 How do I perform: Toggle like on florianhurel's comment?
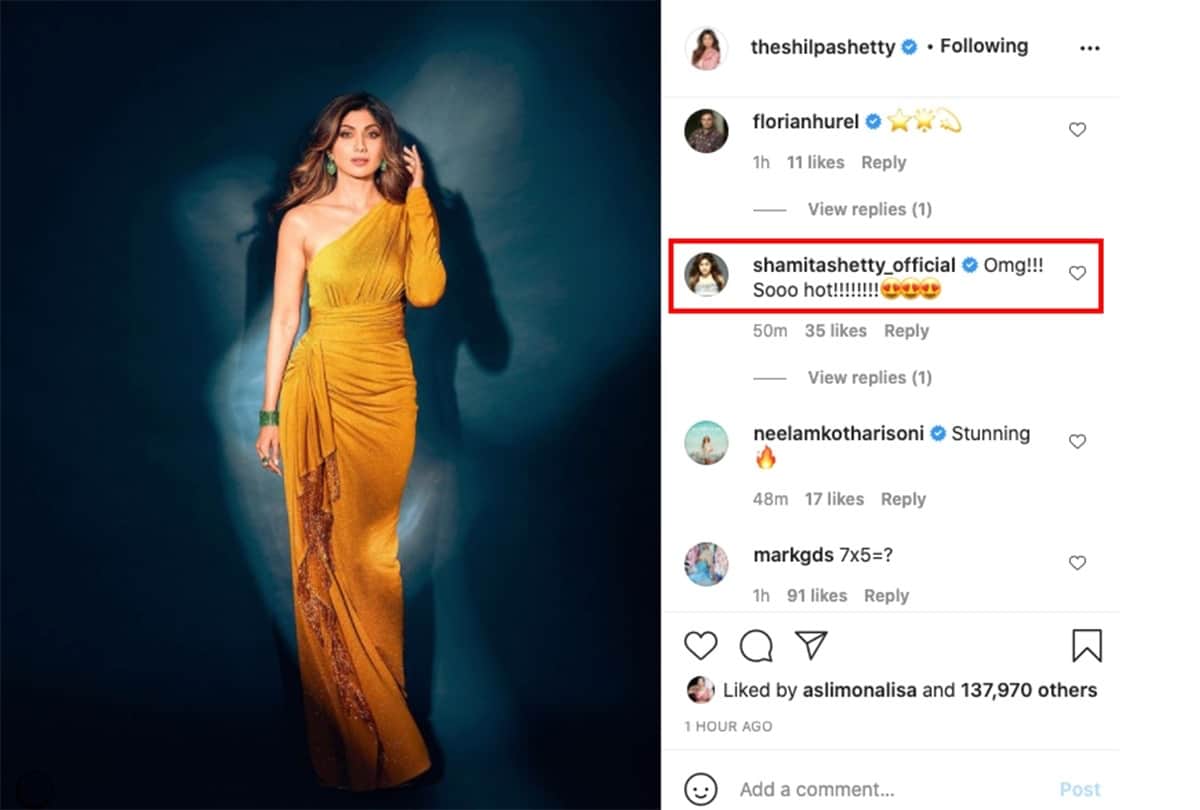(x=1077, y=129)
